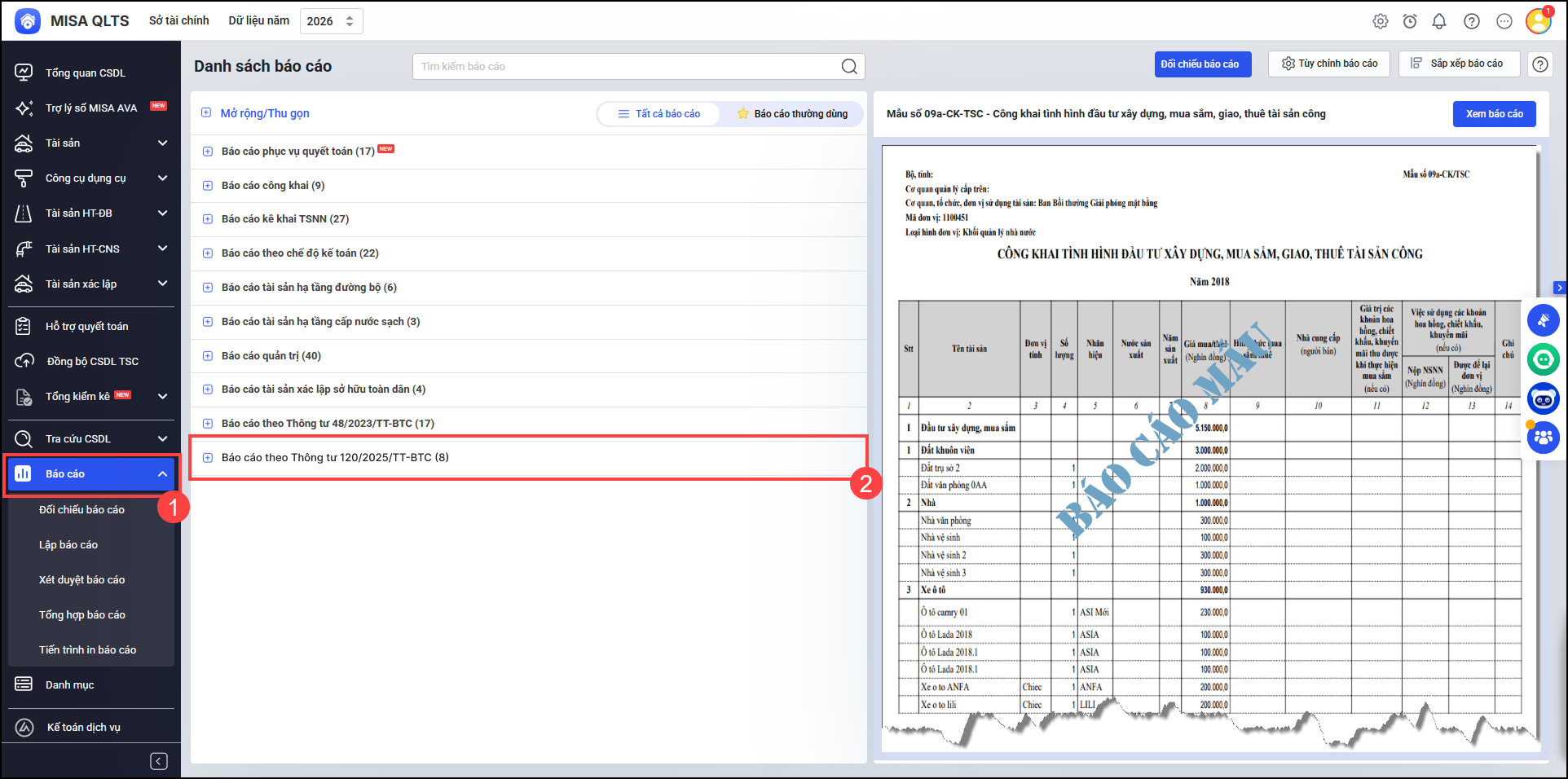Open the Lập báo cáo submenu item
The height and width of the screenshot is (779, 1568).
tap(68, 545)
